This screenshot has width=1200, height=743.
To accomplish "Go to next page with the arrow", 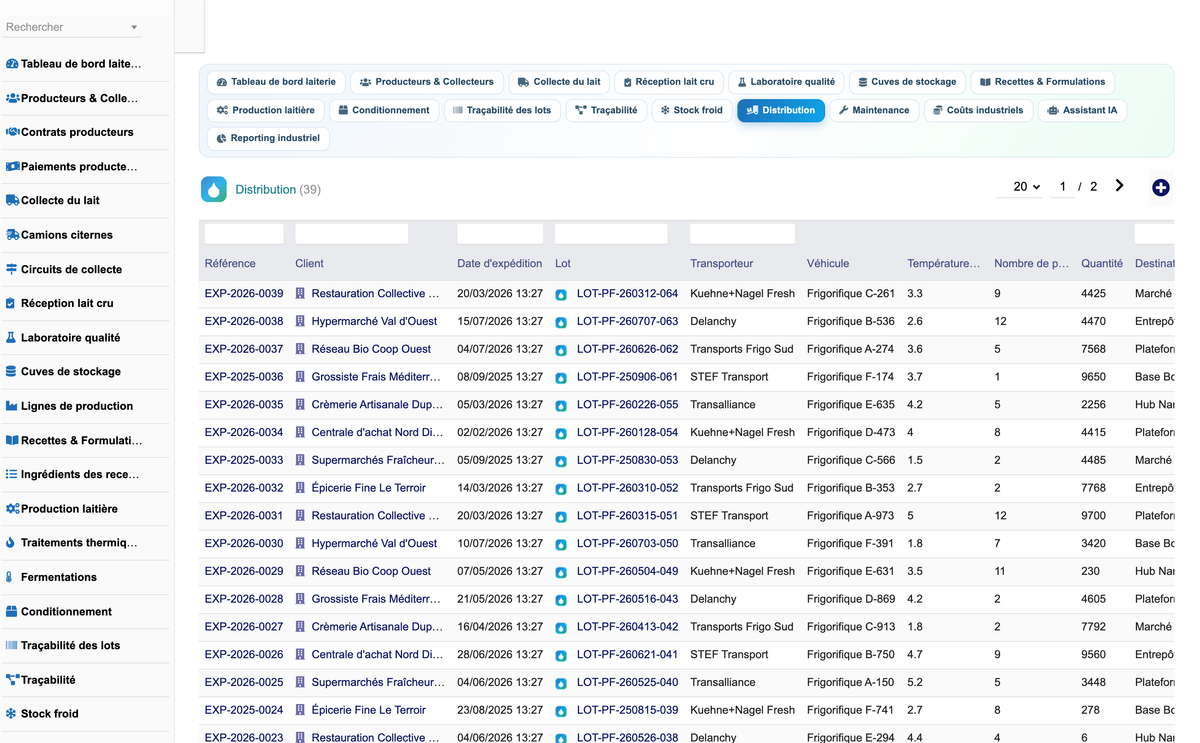I will (1119, 186).
